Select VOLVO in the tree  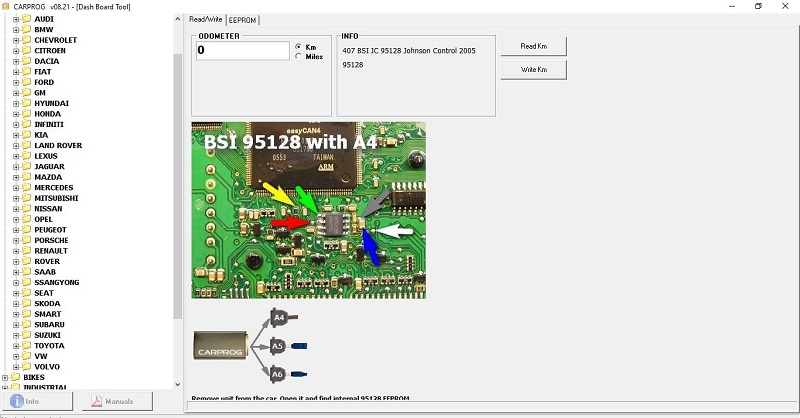click(47, 367)
